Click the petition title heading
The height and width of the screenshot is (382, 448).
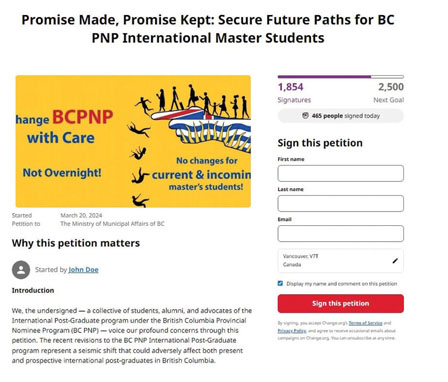pos(208,29)
